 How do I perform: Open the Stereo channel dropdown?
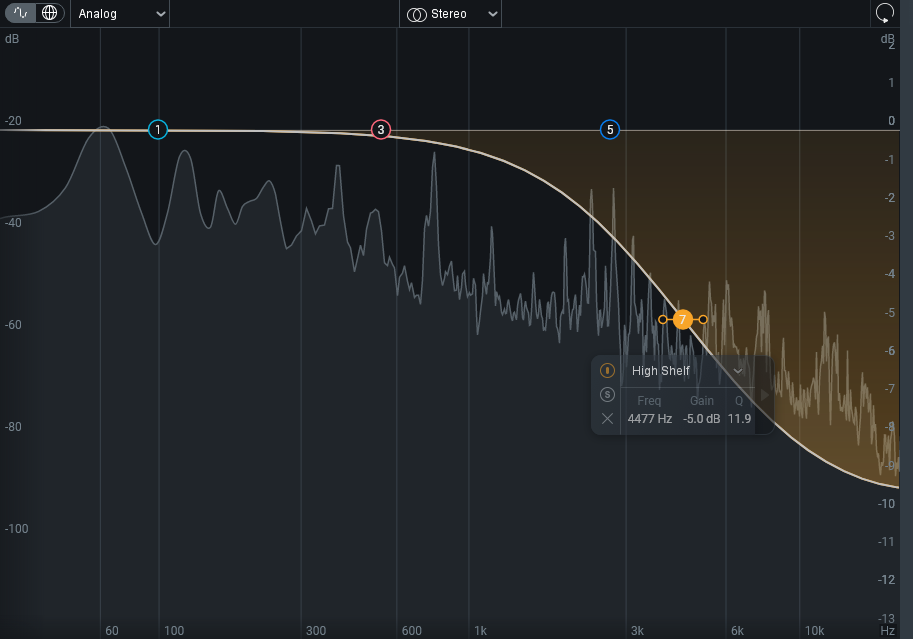click(x=450, y=14)
